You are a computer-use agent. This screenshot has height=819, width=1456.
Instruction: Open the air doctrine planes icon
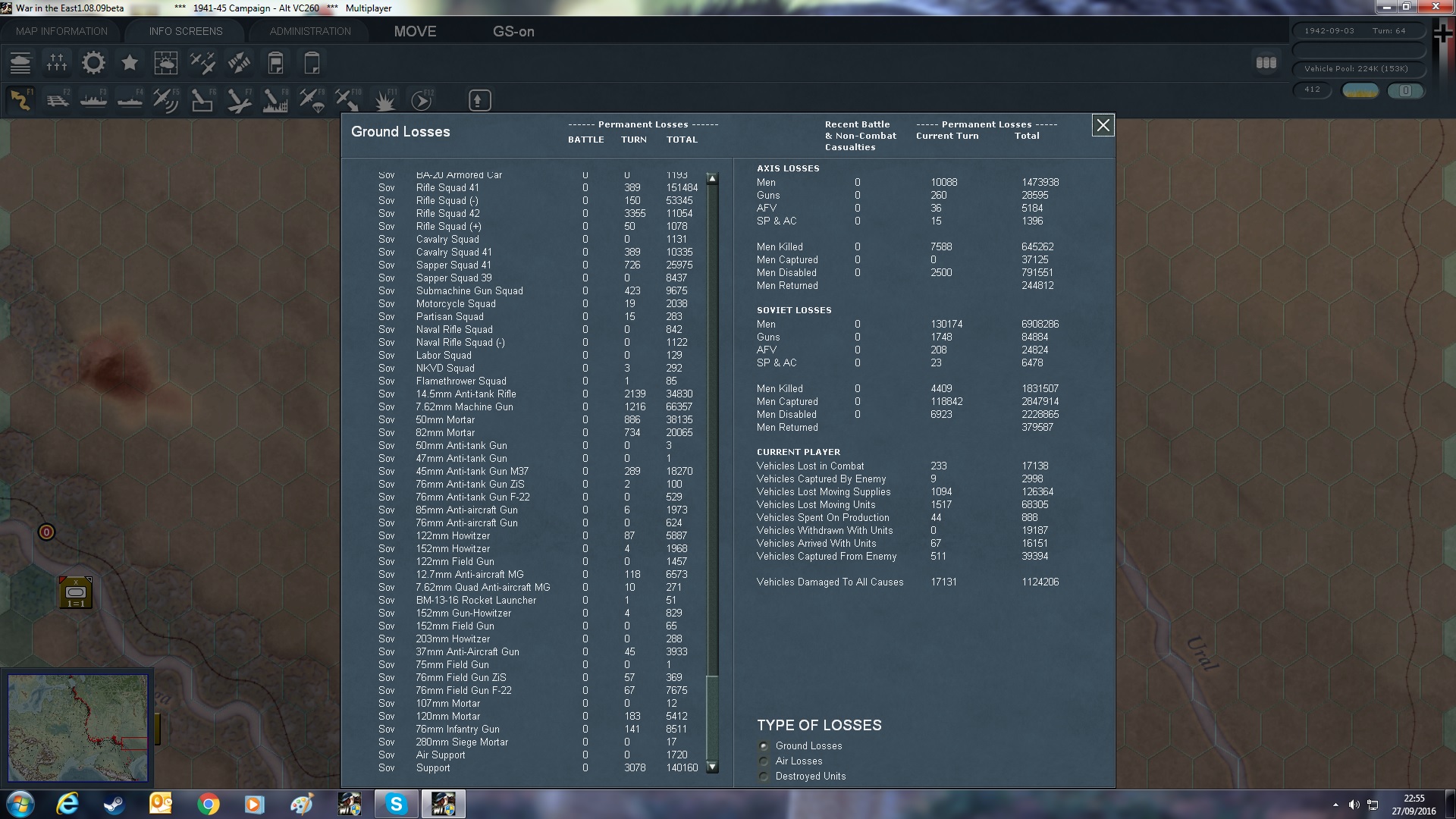(202, 63)
